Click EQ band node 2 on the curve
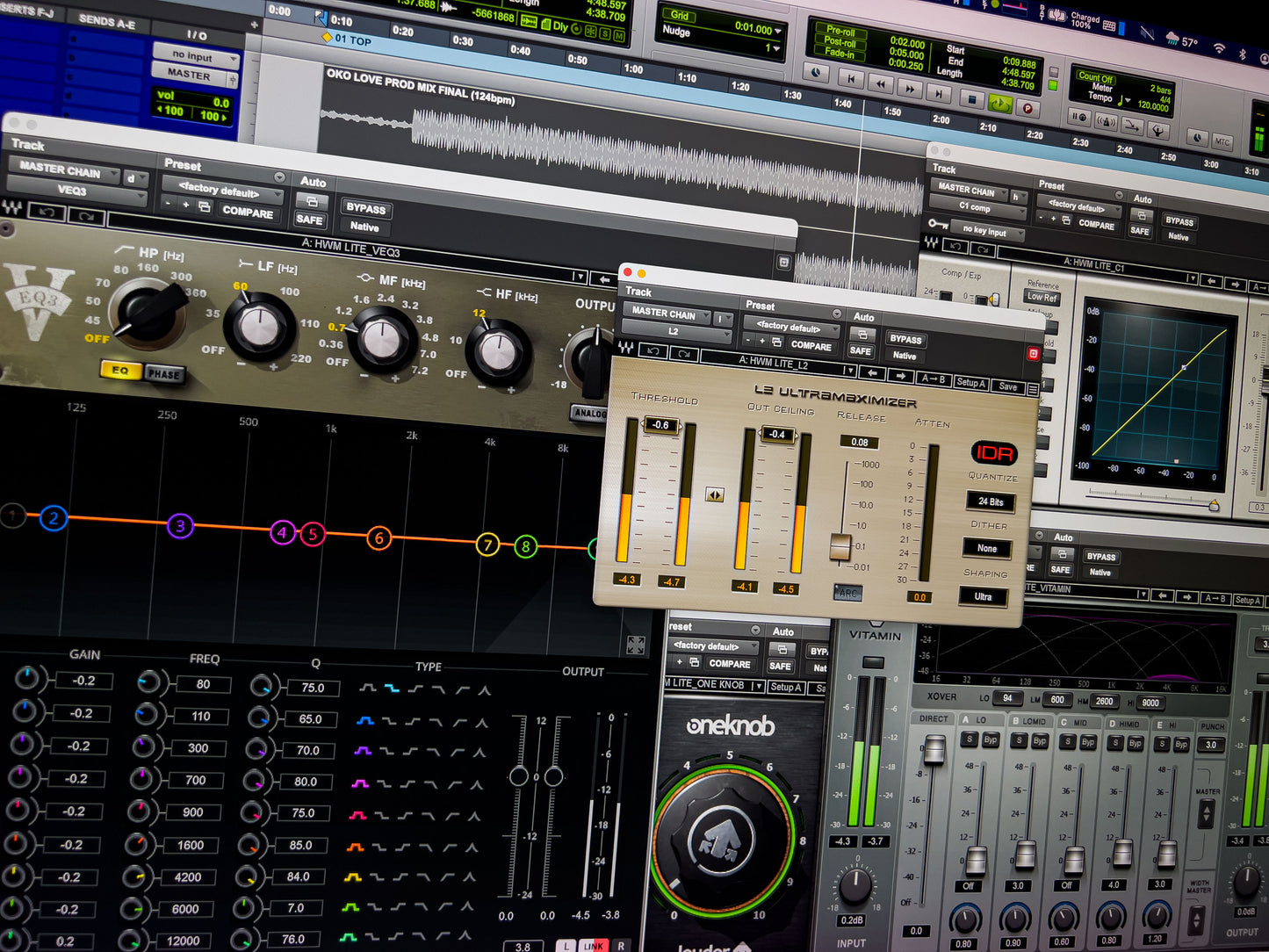 (x=54, y=517)
